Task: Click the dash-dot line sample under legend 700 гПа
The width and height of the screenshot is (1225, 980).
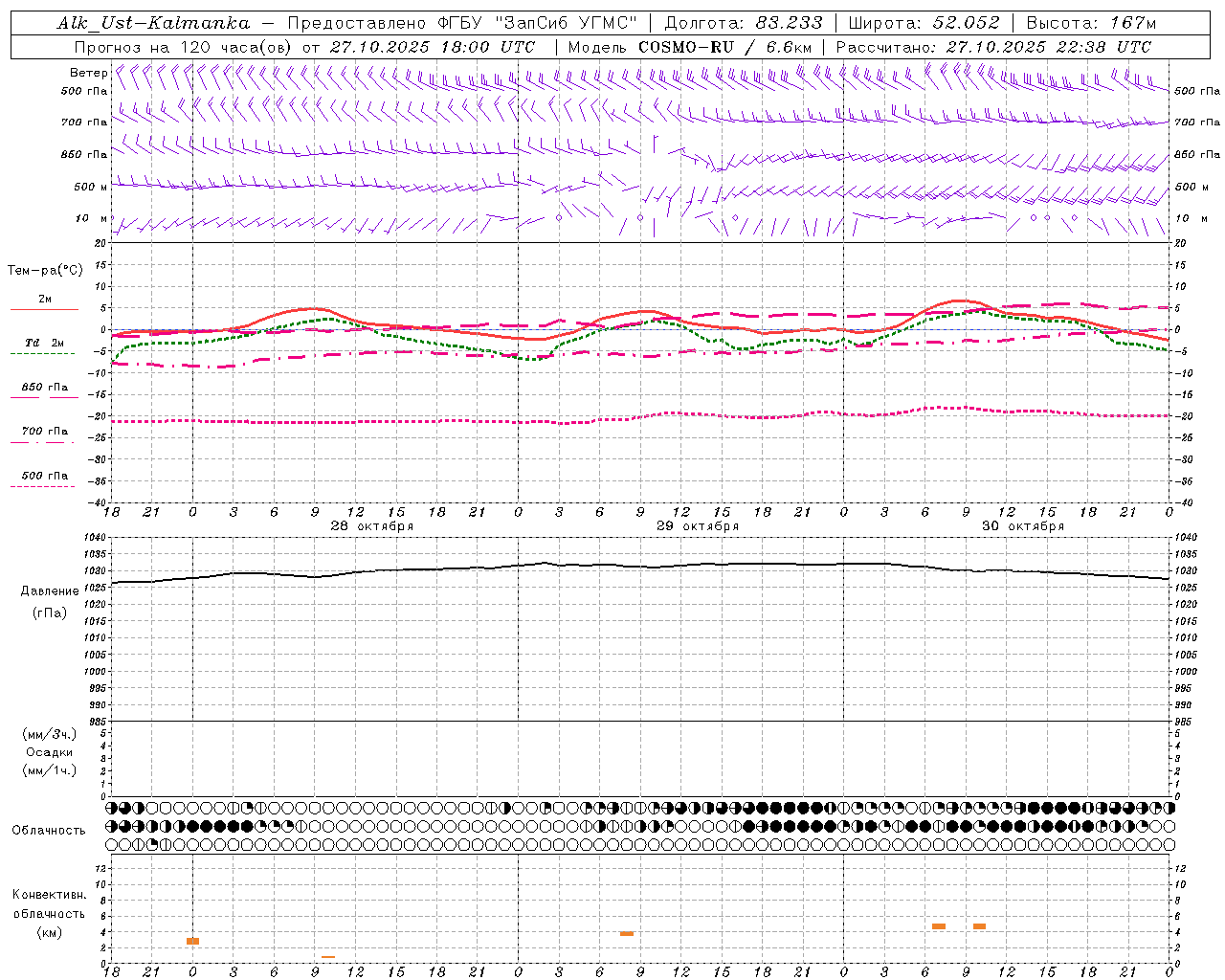Action: [42, 442]
